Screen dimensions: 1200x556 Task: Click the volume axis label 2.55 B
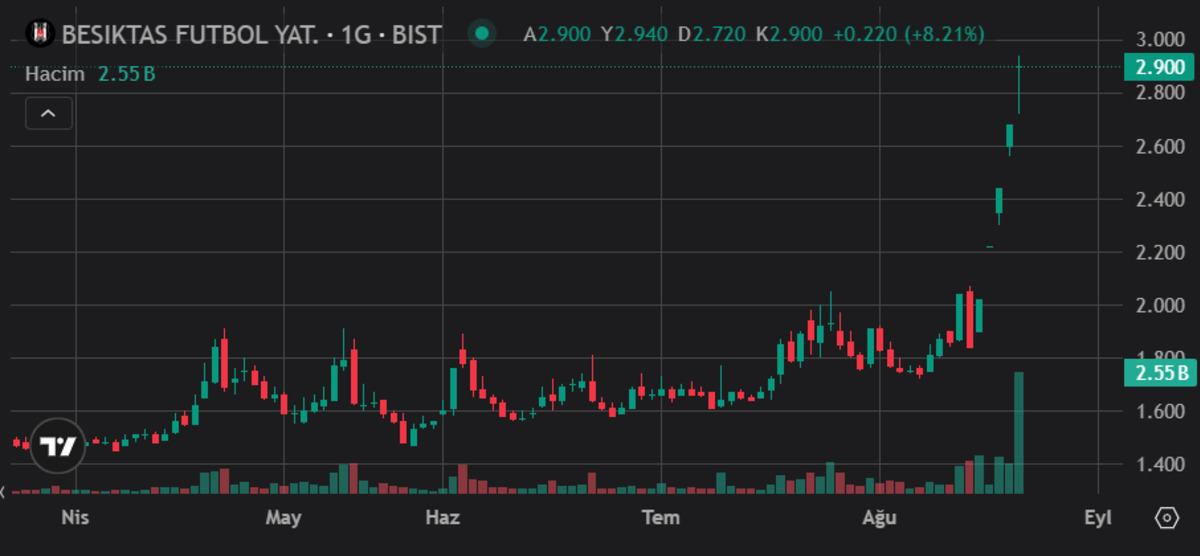pyautogui.click(x=1158, y=374)
